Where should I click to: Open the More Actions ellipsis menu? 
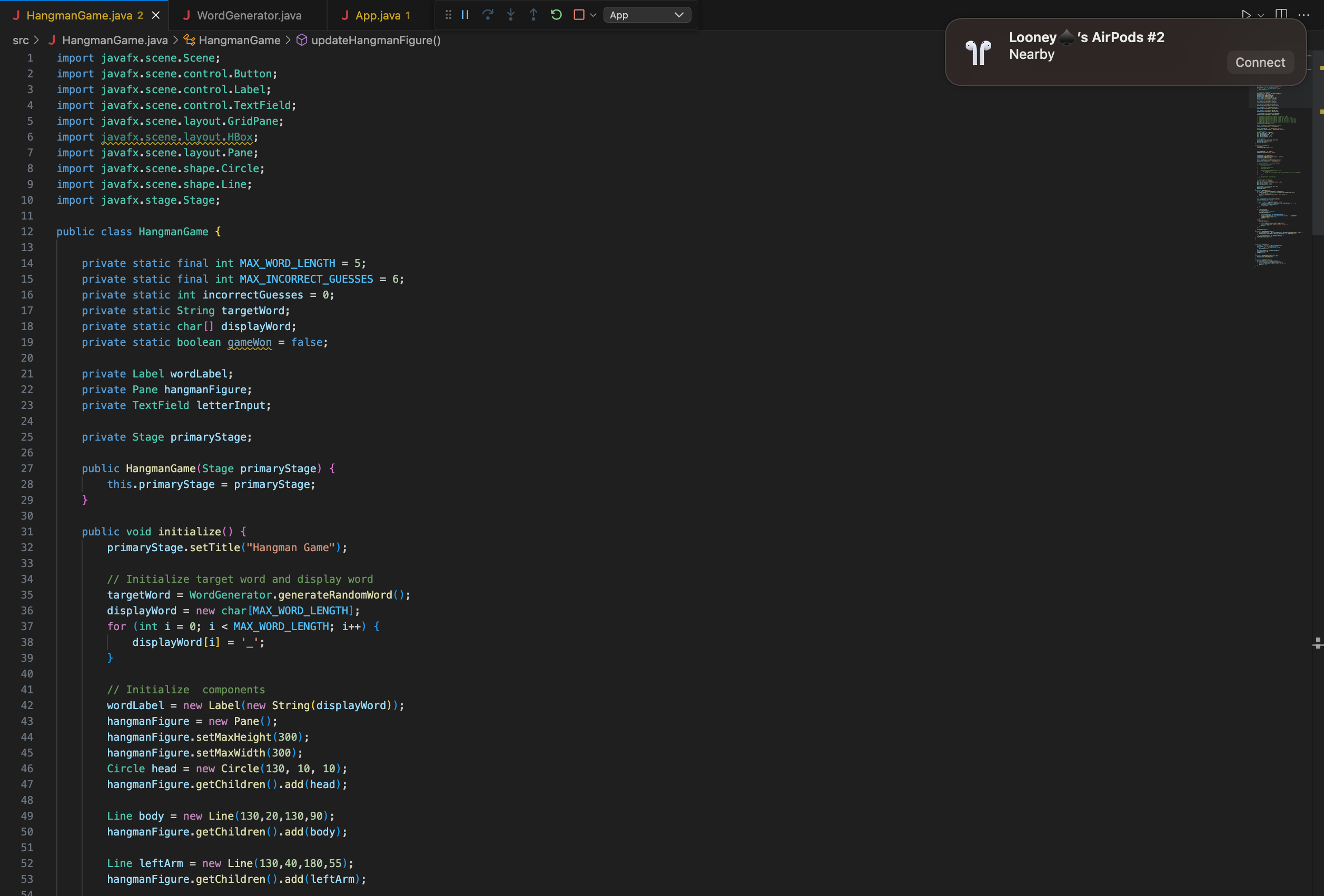point(1303,15)
